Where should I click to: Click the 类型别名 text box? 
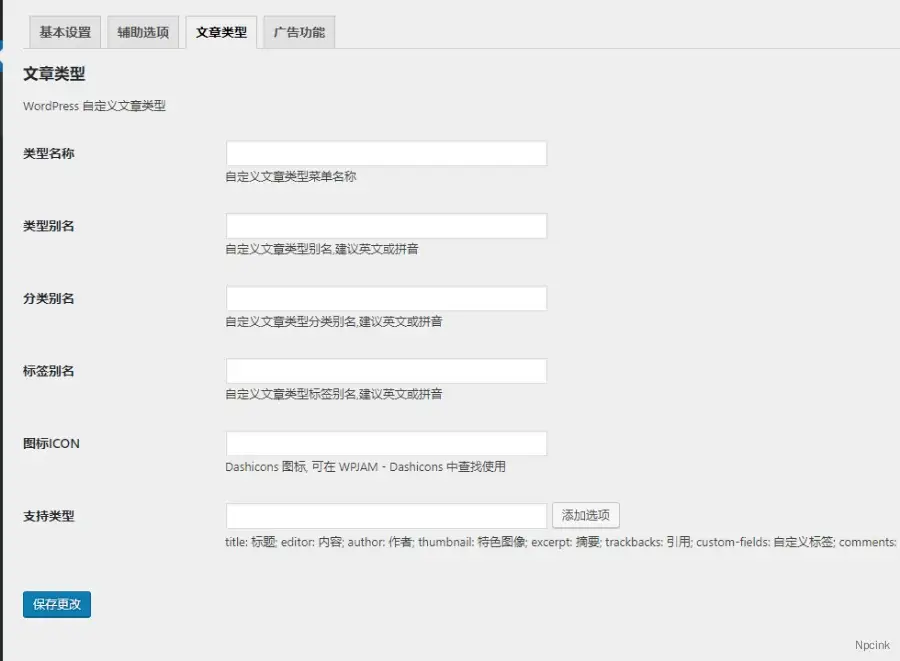pyautogui.click(x=386, y=225)
